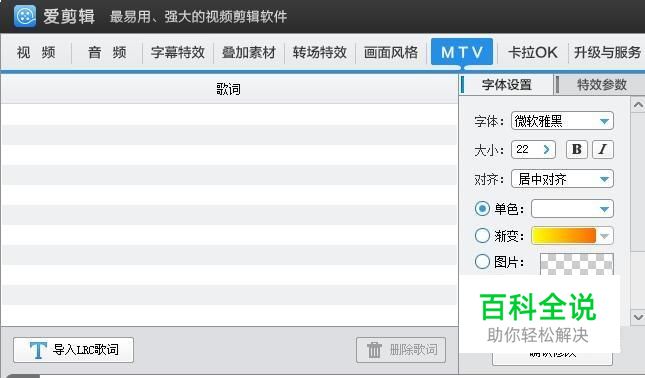Toggle italic font style button
This screenshot has height=378, width=645.
point(603,149)
